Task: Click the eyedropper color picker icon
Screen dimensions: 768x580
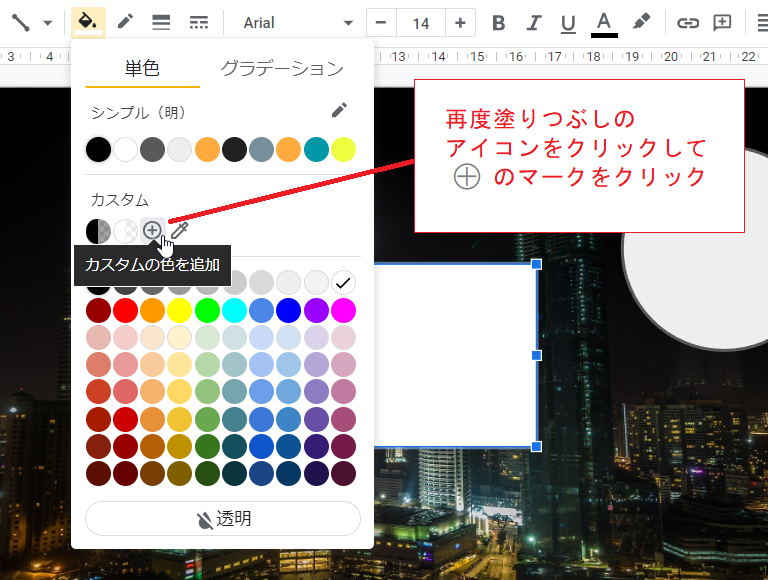Action: [x=179, y=230]
